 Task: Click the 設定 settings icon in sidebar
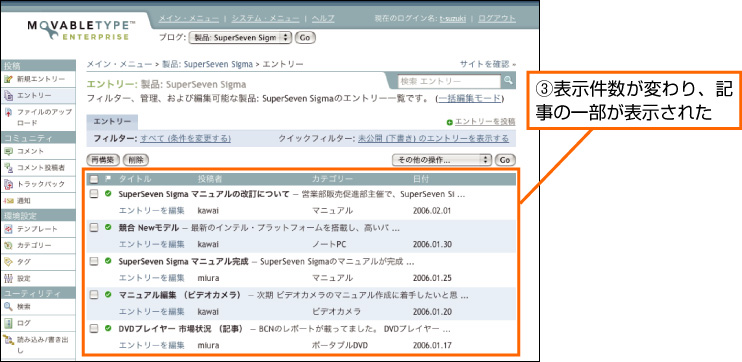pyautogui.click(x=8, y=278)
